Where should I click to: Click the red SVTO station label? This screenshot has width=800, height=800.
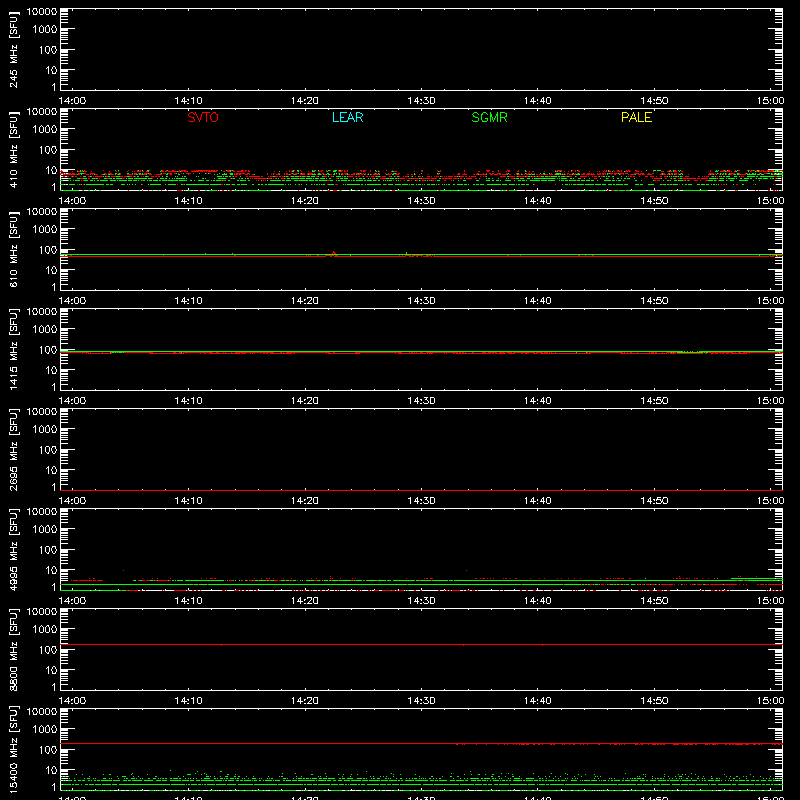coord(203,117)
